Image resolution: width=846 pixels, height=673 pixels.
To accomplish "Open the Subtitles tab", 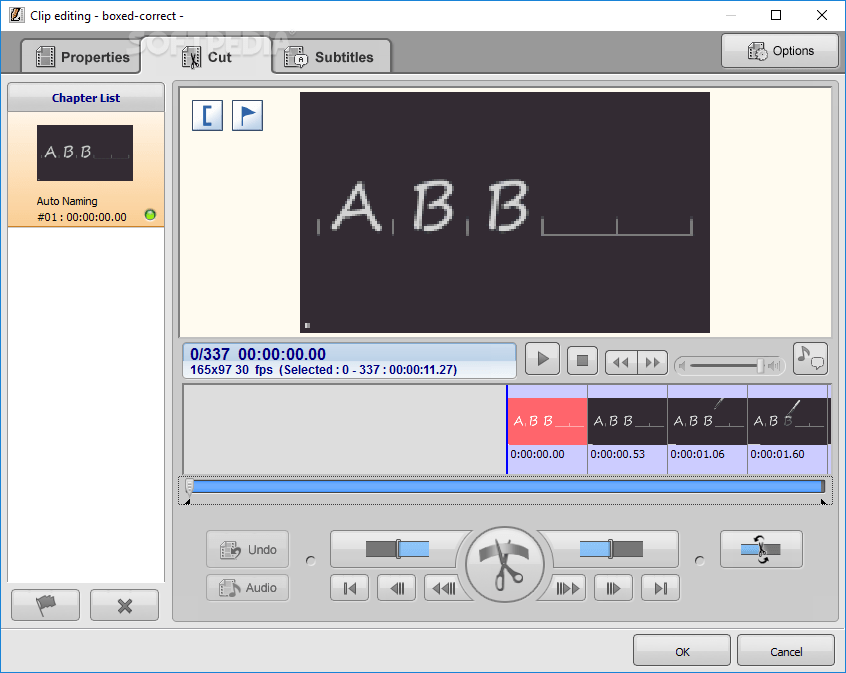I will coord(331,57).
